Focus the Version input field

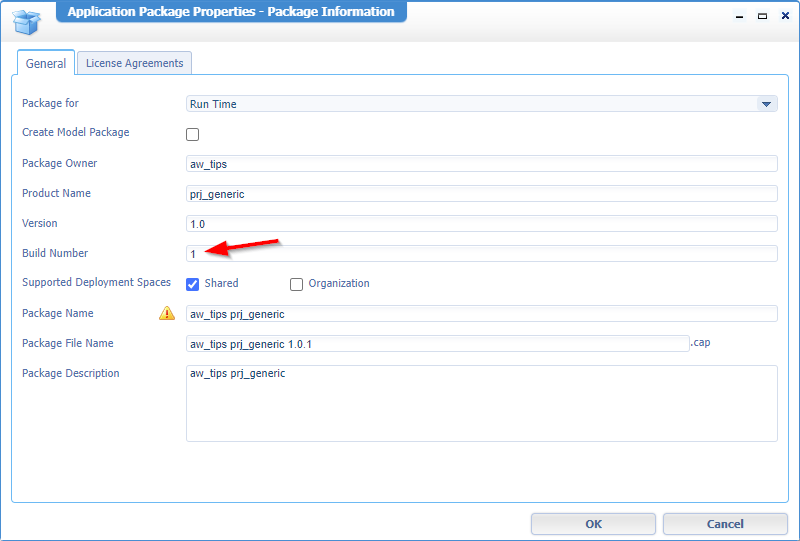click(x=481, y=224)
